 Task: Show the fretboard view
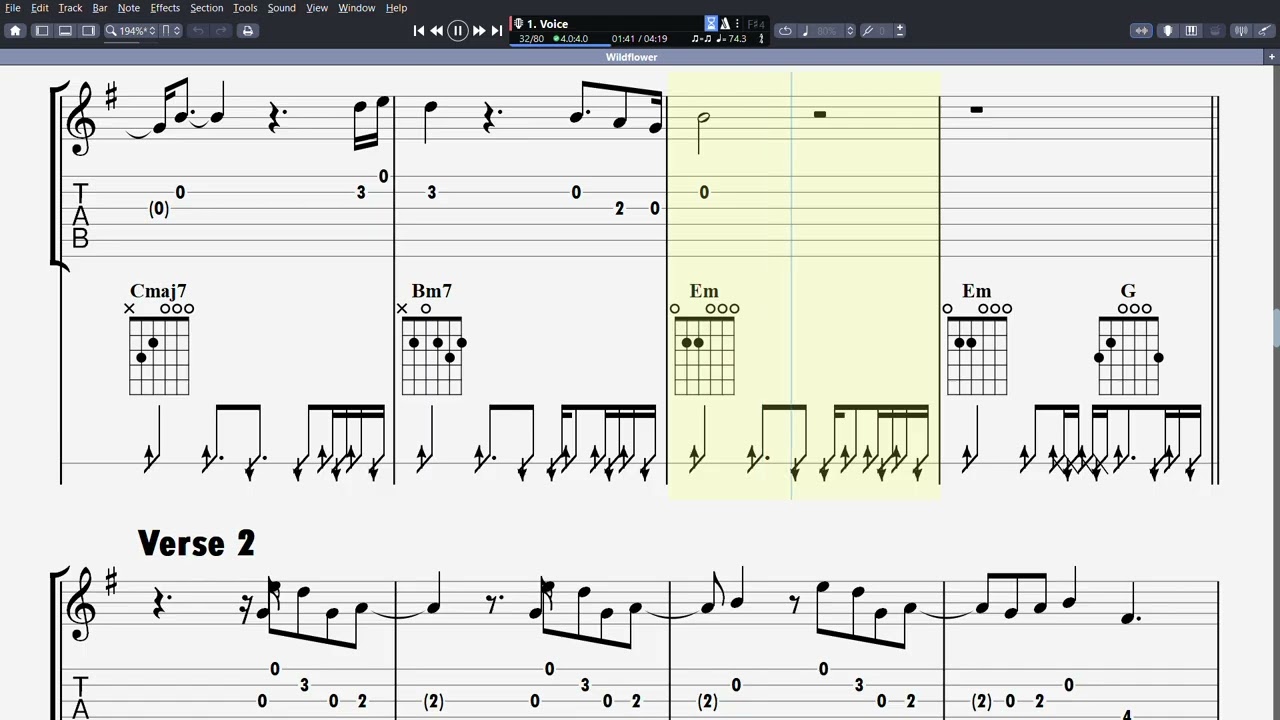[1167, 31]
